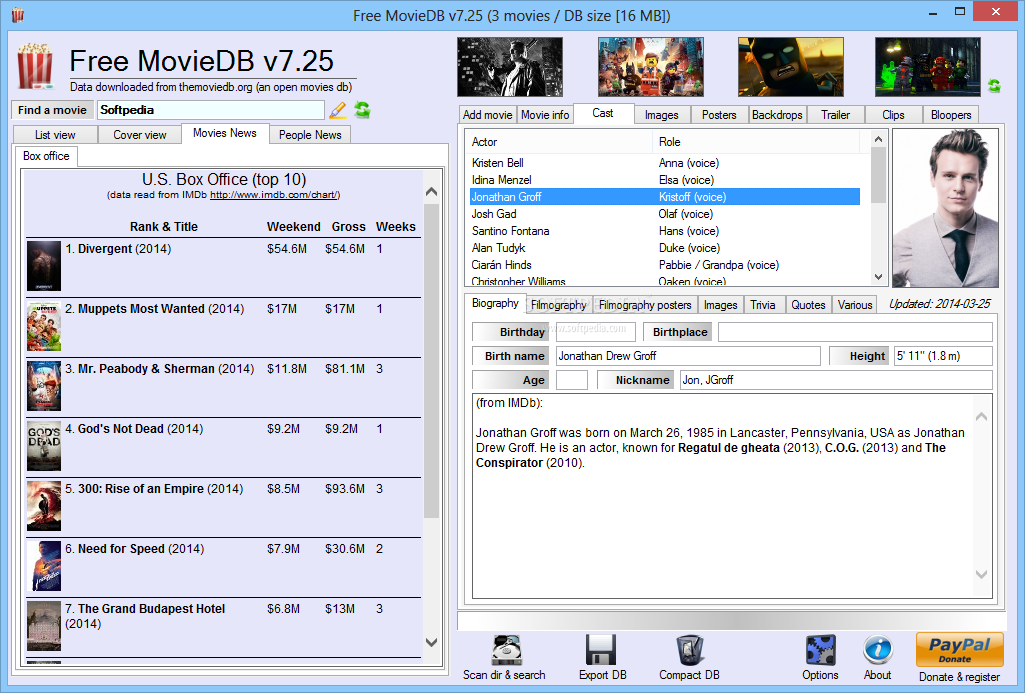Click the Role column header
Viewport: 1025px width, 693px height.
758,142
